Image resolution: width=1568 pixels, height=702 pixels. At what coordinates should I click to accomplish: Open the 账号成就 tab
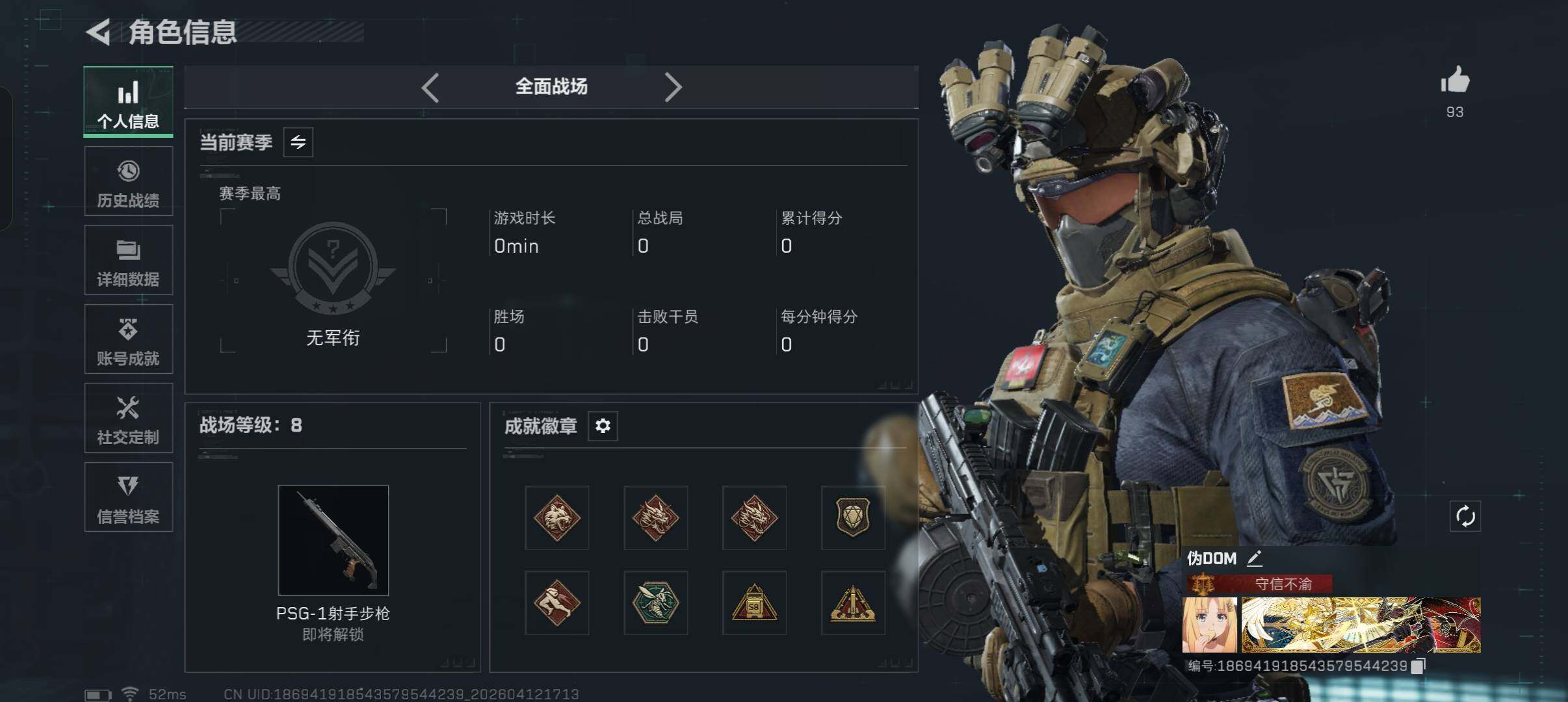129,339
